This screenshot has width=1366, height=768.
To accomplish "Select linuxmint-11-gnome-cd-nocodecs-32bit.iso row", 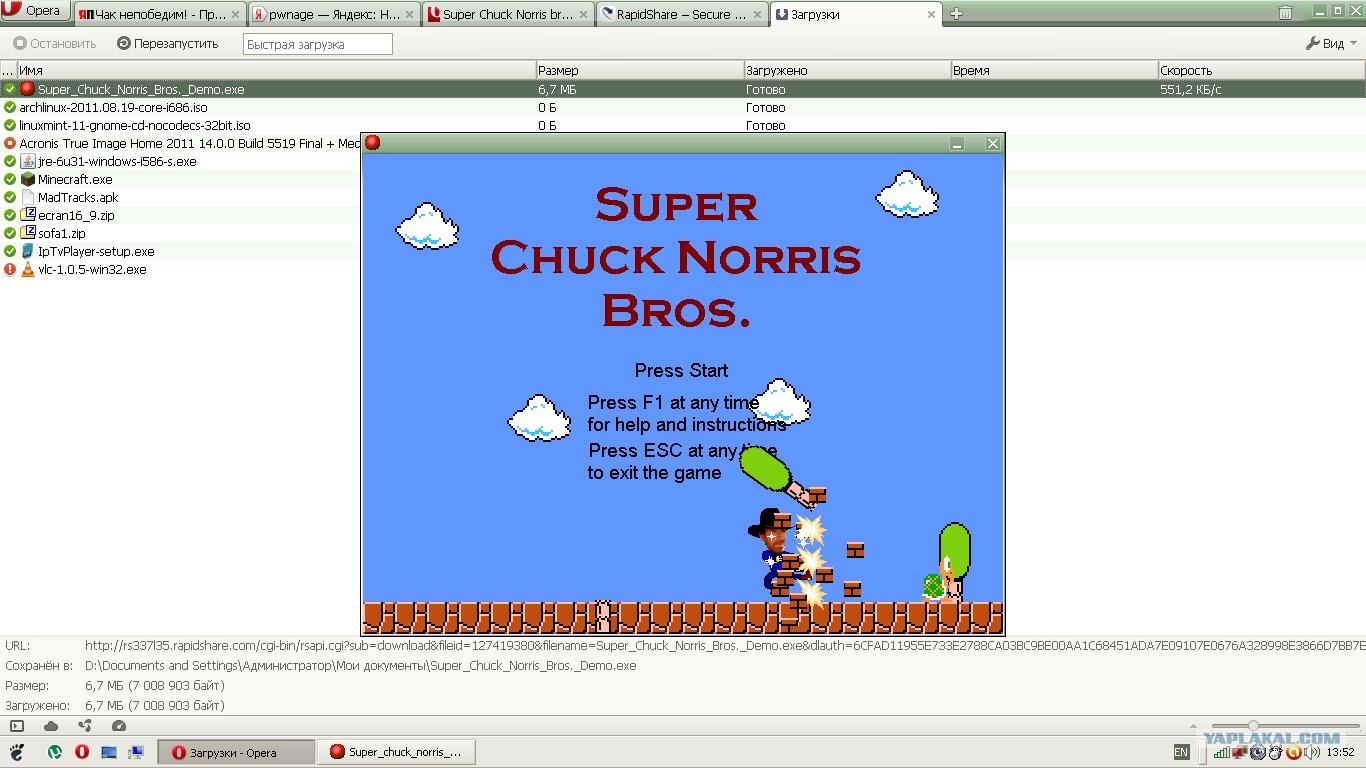I will [x=683, y=125].
